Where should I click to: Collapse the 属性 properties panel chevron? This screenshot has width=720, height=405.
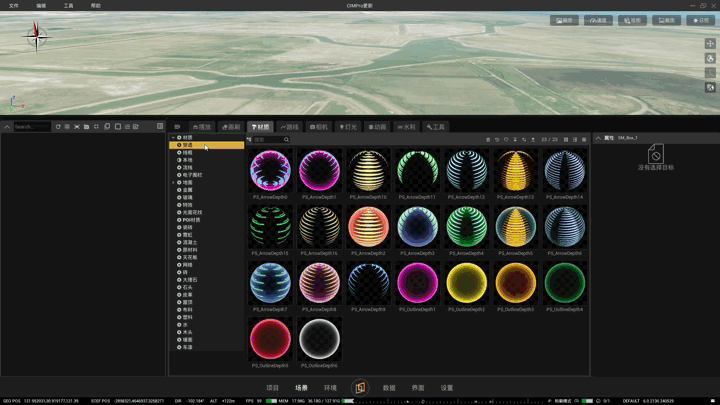[598, 138]
